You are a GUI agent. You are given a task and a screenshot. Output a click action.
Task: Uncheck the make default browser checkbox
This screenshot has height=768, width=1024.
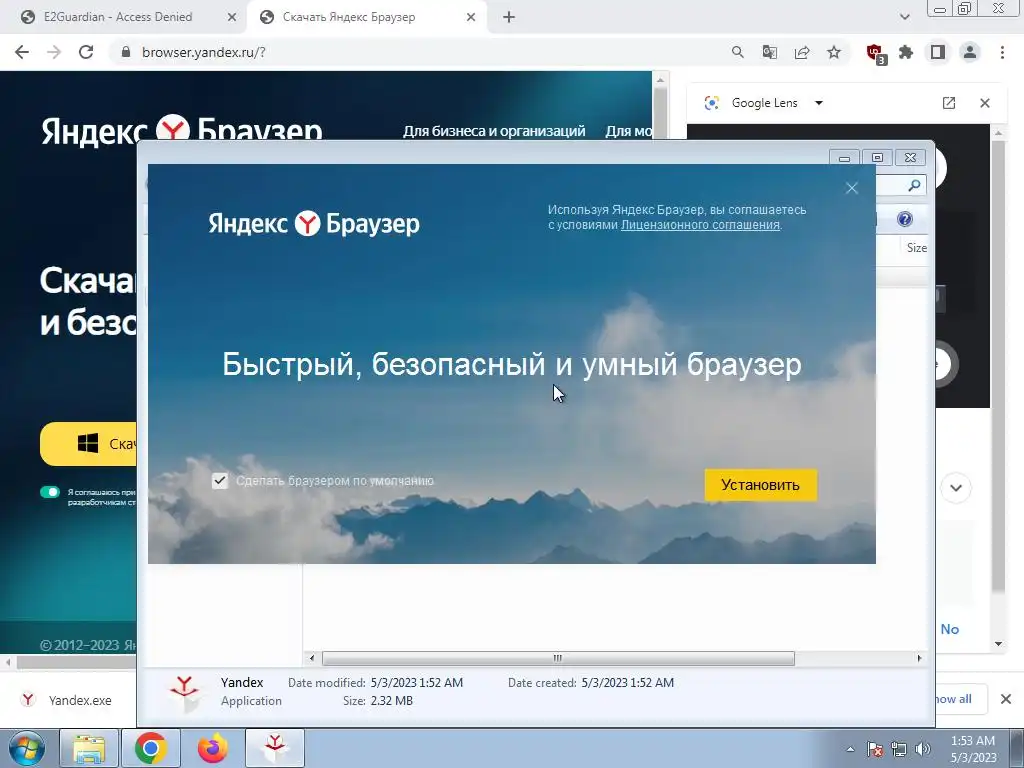[220, 481]
